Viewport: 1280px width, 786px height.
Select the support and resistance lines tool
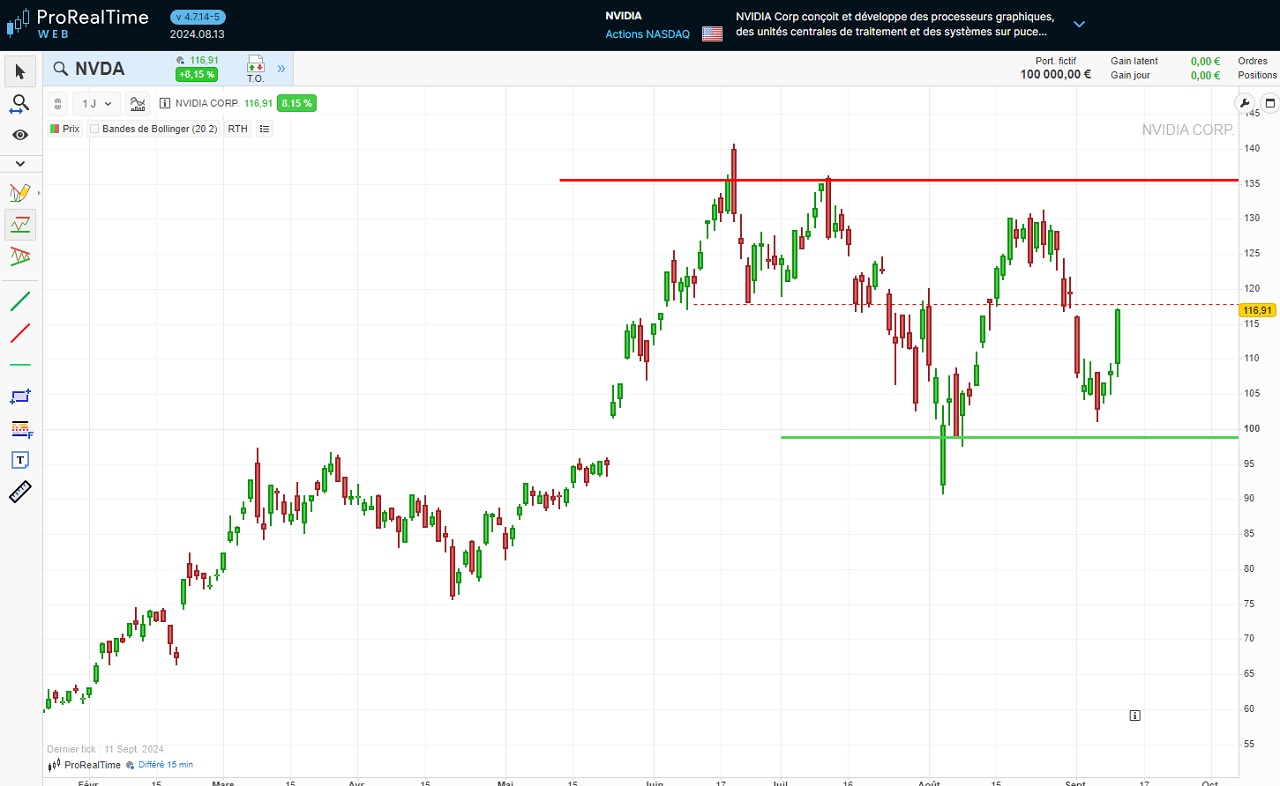coord(20,225)
